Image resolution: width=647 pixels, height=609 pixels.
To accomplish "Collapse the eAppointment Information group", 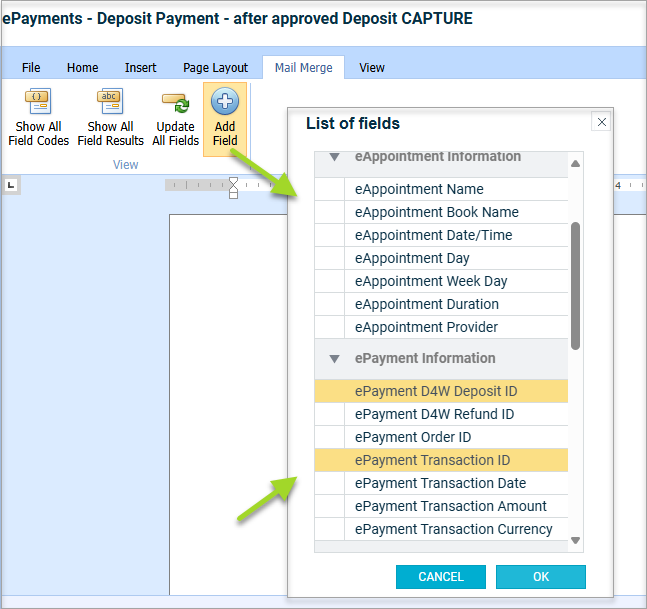I will 335,157.
